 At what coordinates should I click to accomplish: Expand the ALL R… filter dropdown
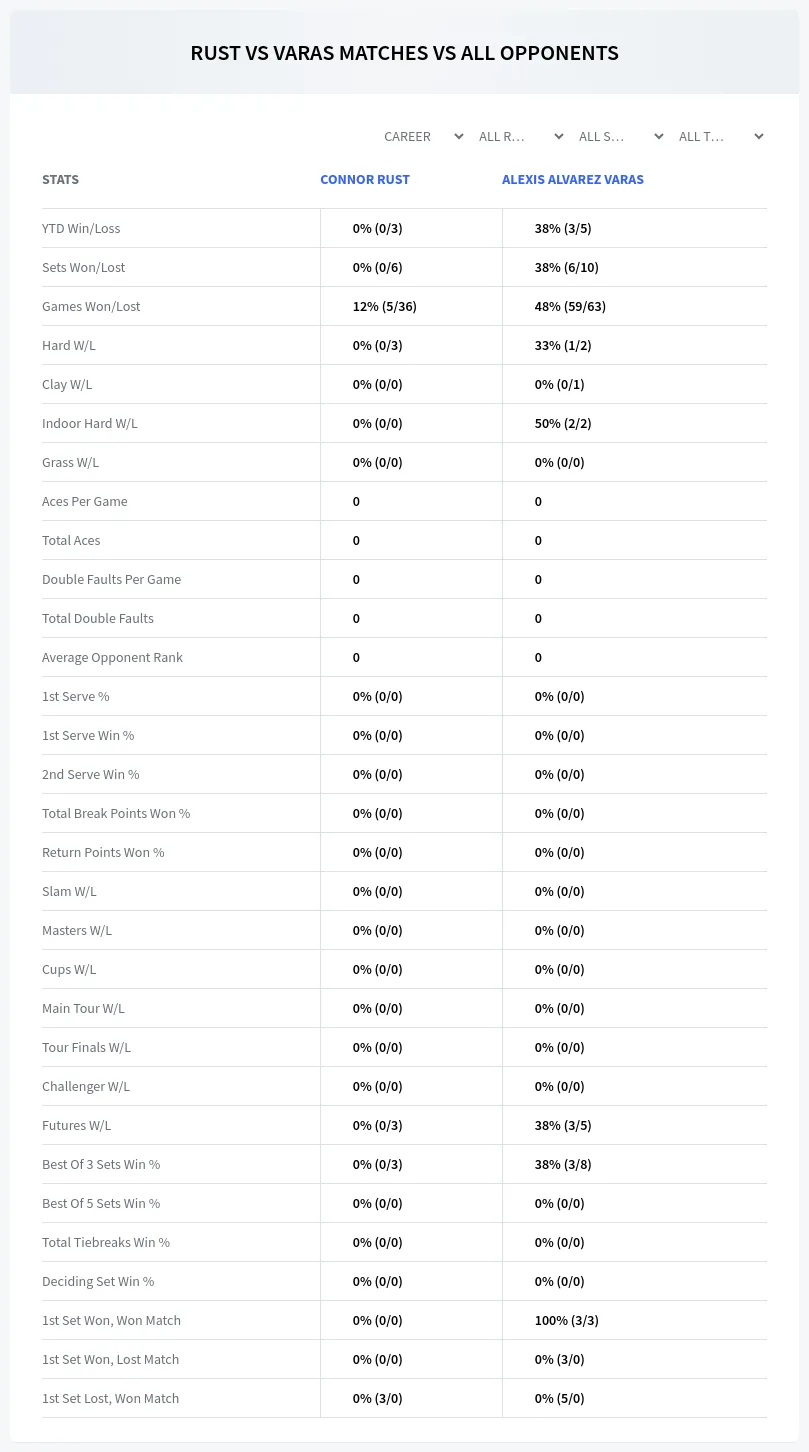coord(520,136)
